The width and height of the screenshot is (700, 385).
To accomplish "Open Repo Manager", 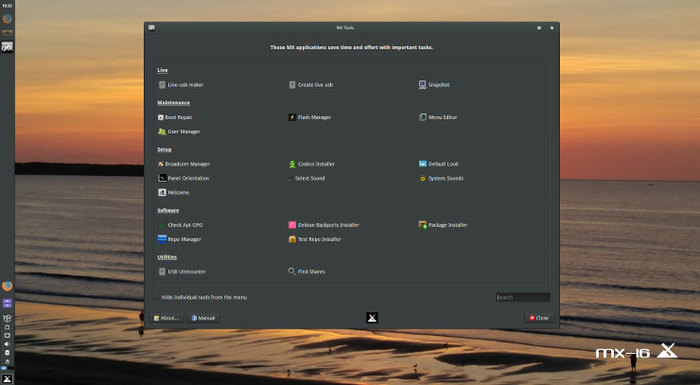I will click(x=179, y=239).
